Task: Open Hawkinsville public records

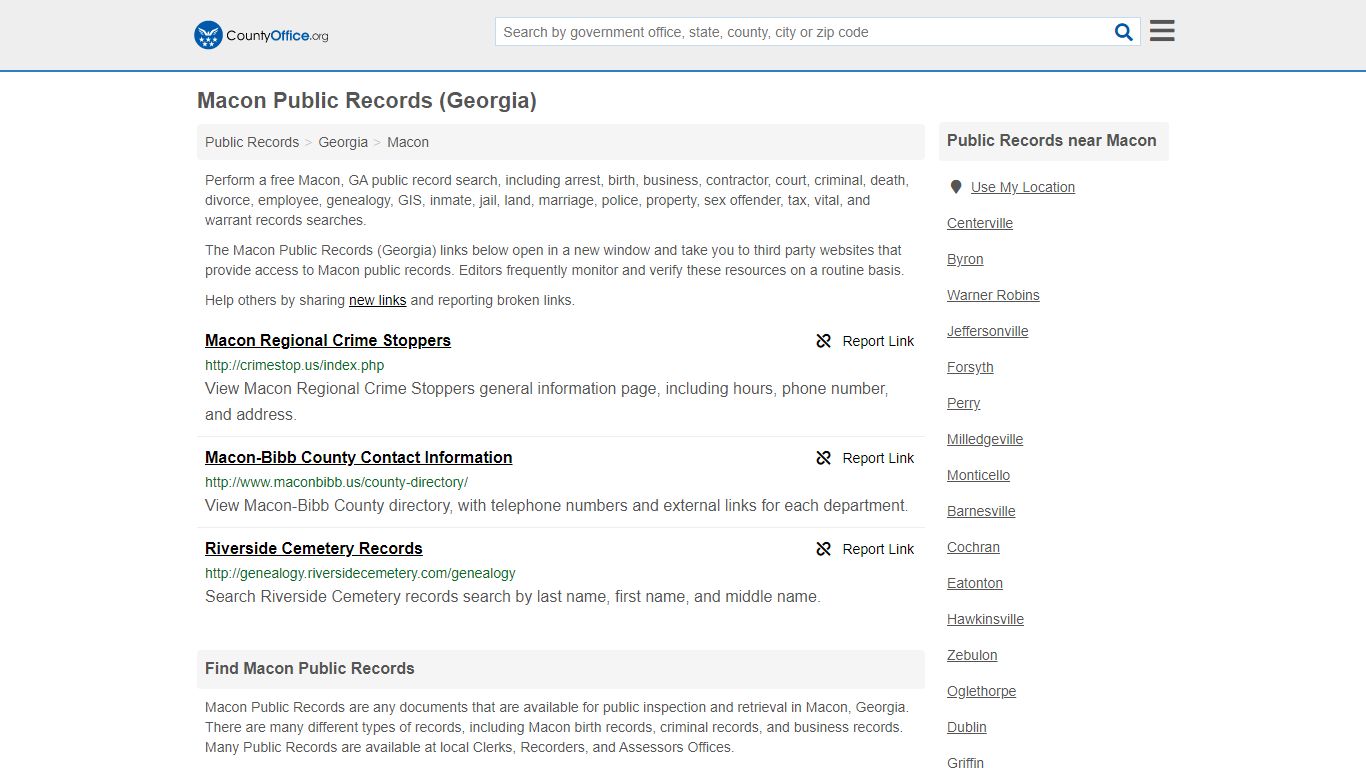Action: pyautogui.click(x=985, y=619)
